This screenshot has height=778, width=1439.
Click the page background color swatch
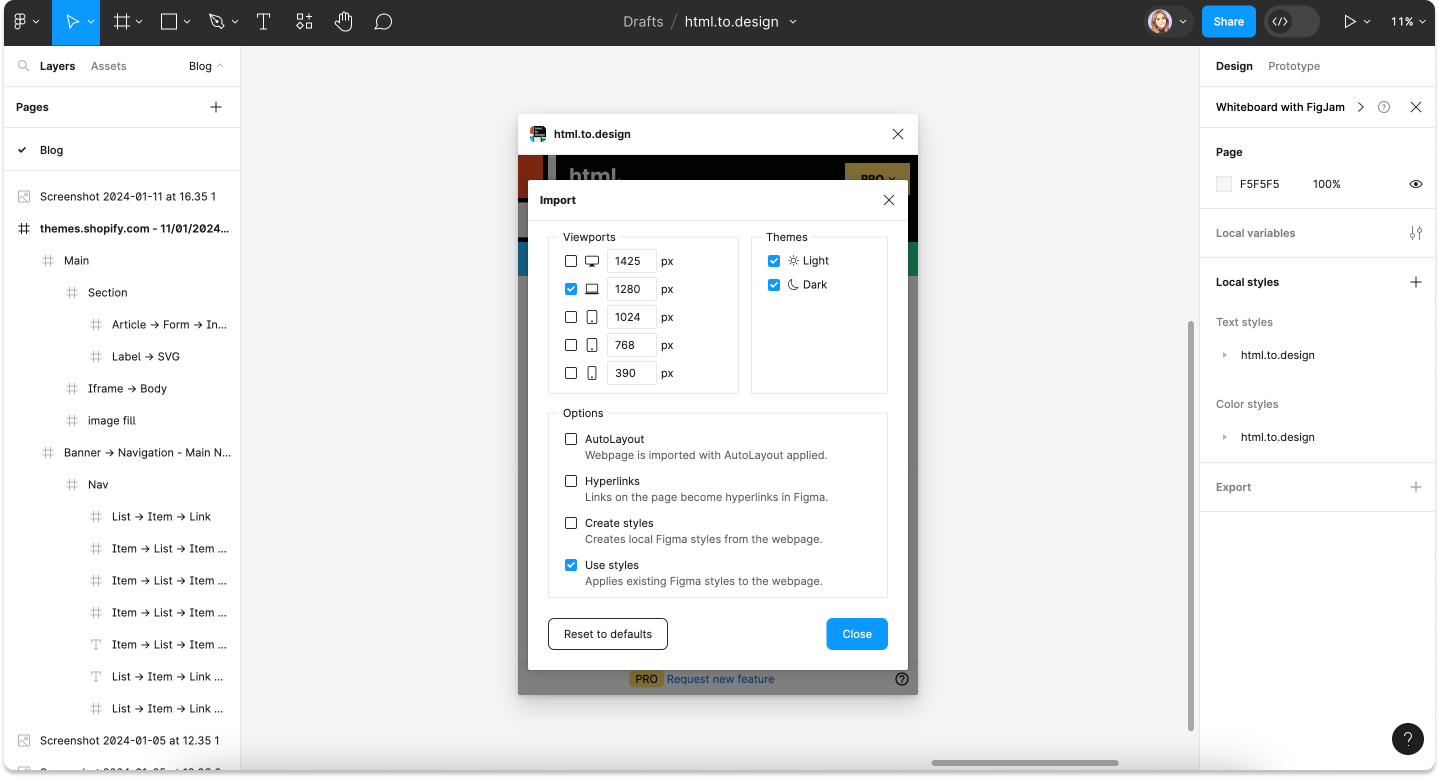click(x=1224, y=184)
